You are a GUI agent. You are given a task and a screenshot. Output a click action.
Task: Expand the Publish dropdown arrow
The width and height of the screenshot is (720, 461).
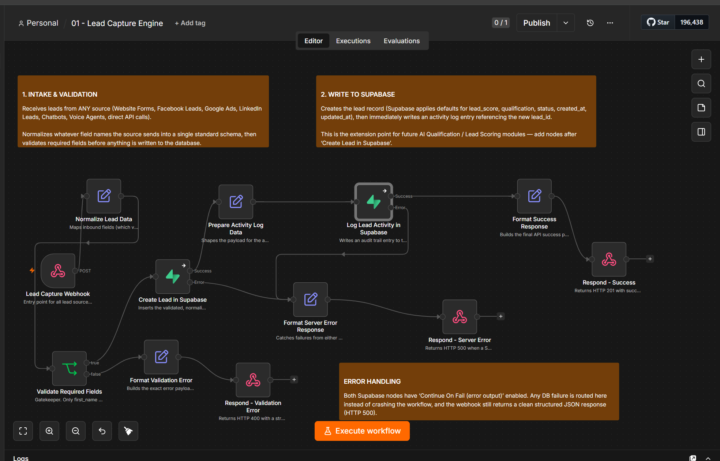pos(566,23)
